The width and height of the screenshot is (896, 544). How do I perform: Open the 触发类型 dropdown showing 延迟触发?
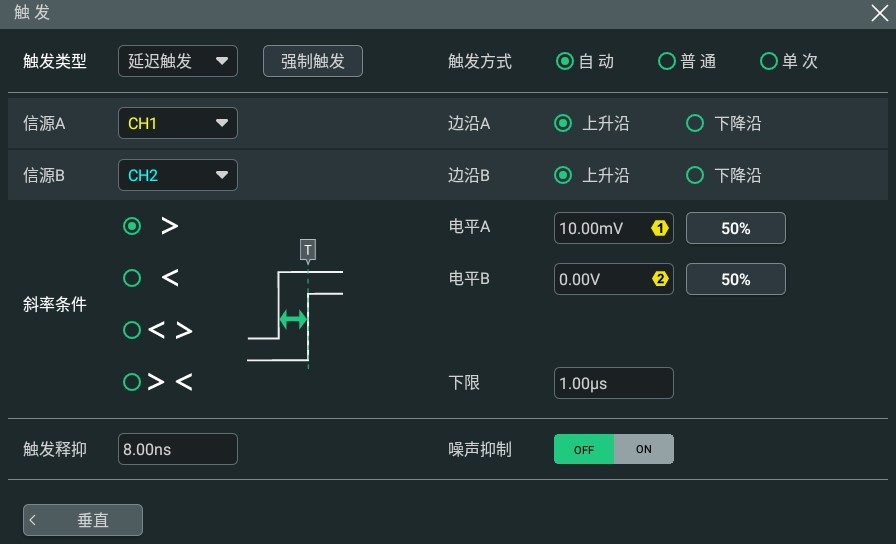pos(178,61)
